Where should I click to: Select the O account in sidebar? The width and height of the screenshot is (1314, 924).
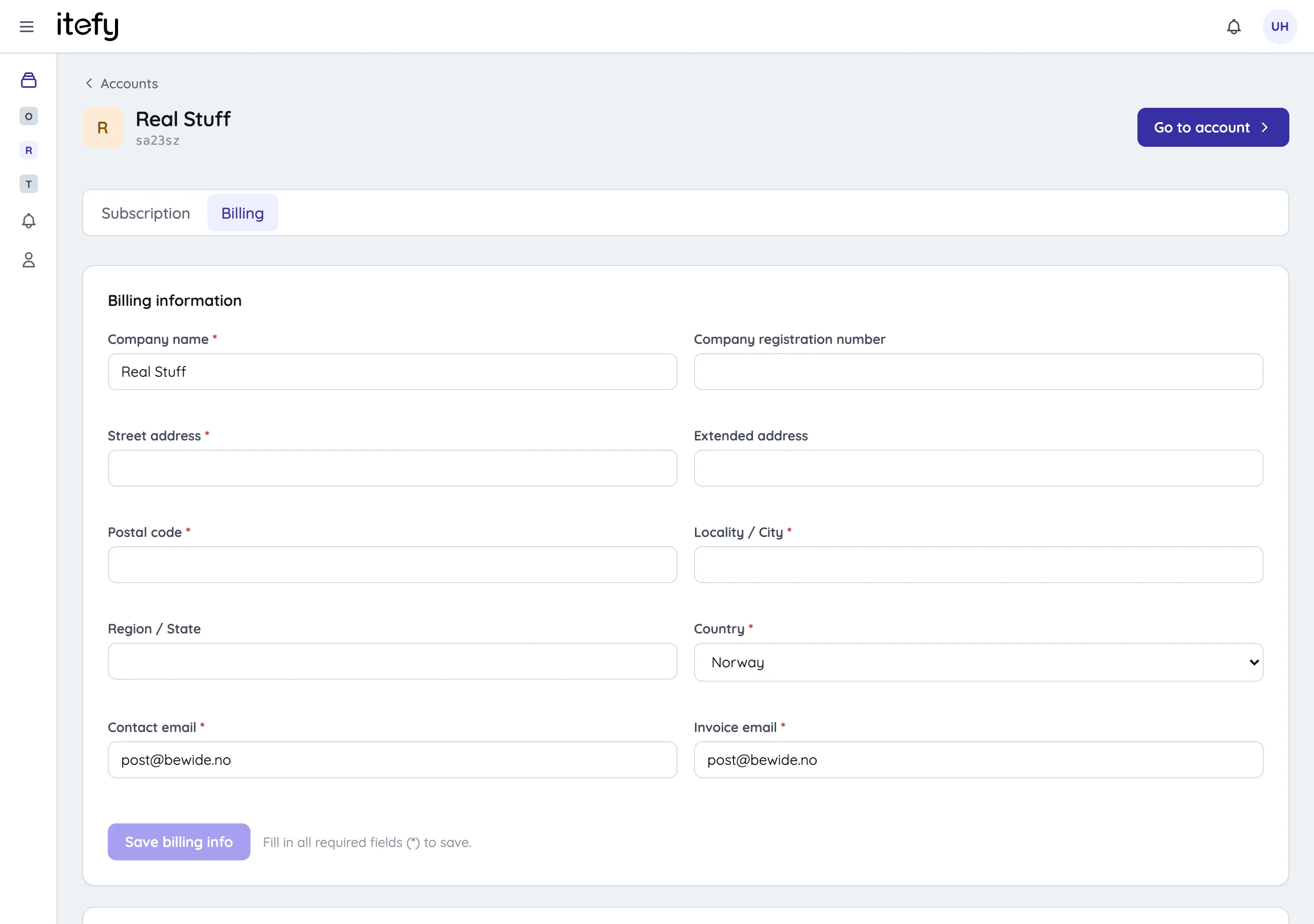tap(29, 116)
